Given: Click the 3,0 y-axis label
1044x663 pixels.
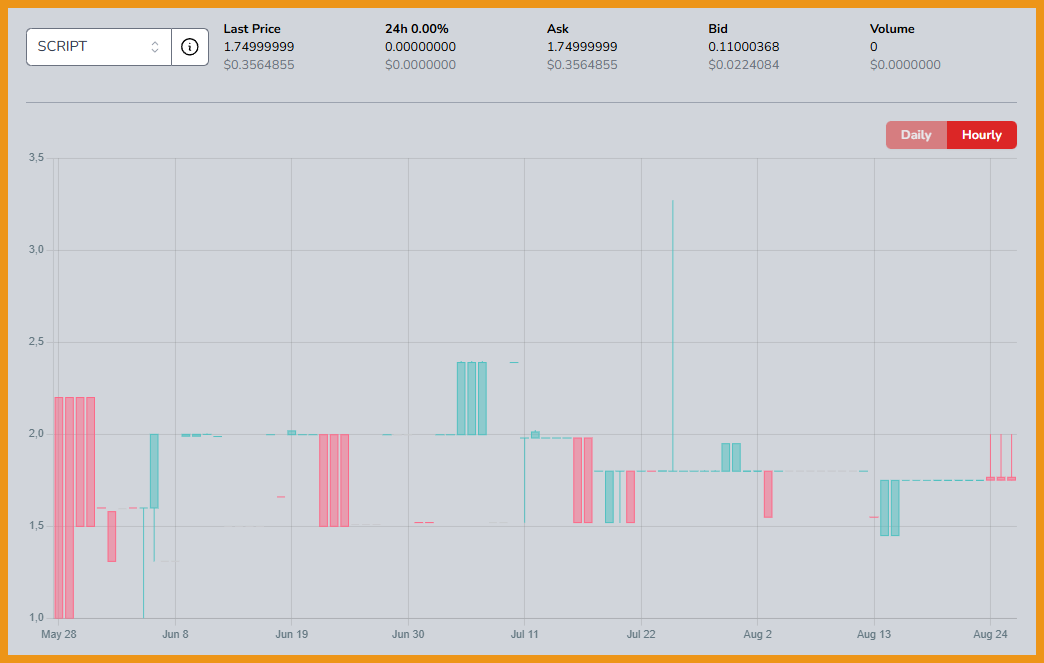Looking at the screenshot, I should [36, 250].
